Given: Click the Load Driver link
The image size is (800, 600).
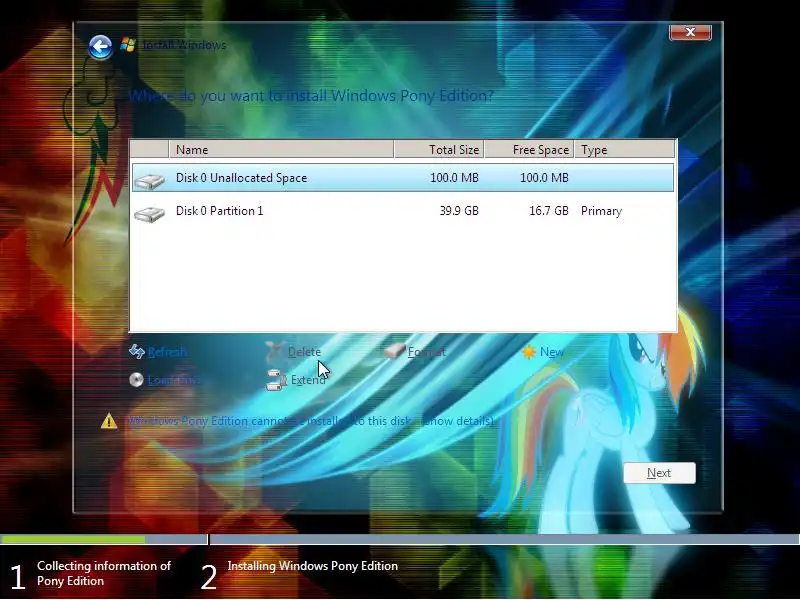Looking at the screenshot, I should click(173, 380).
